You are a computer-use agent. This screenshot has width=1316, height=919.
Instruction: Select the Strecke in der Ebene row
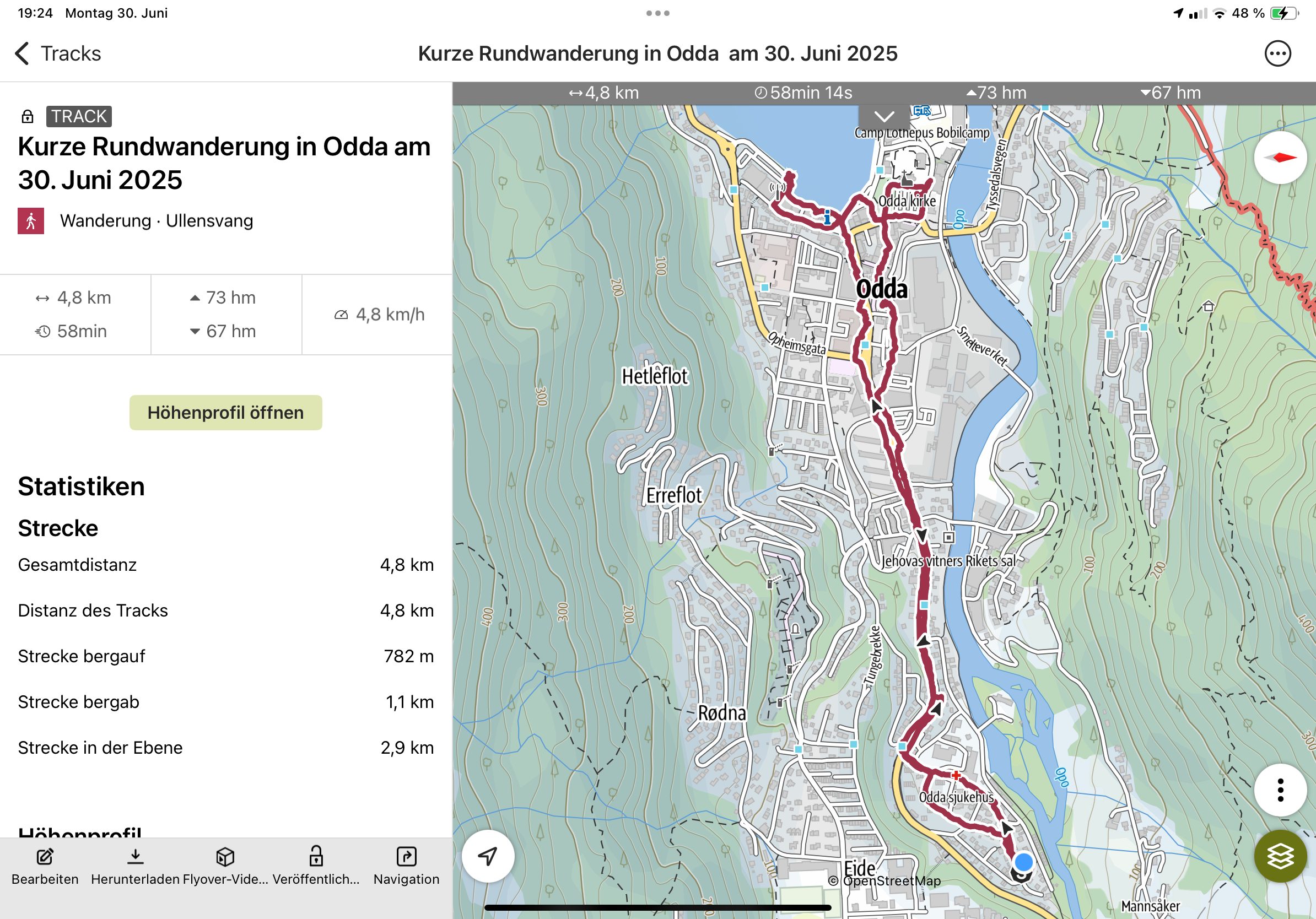point(226,748)
